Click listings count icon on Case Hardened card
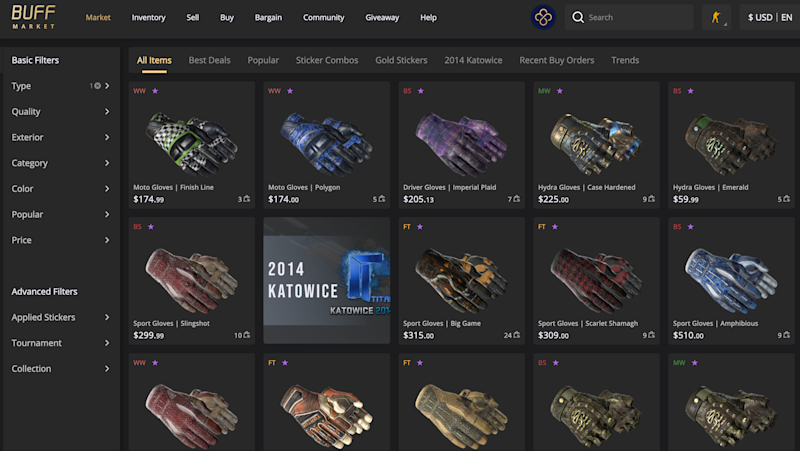The image size is (800, 451). pyautogui.click(x=652, y=199)
